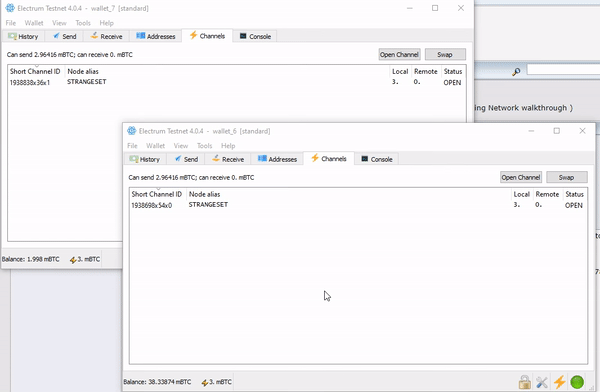Click Local column header in wallet_7
This screenshot has height=392, width=600.
[x=400, y=71]
